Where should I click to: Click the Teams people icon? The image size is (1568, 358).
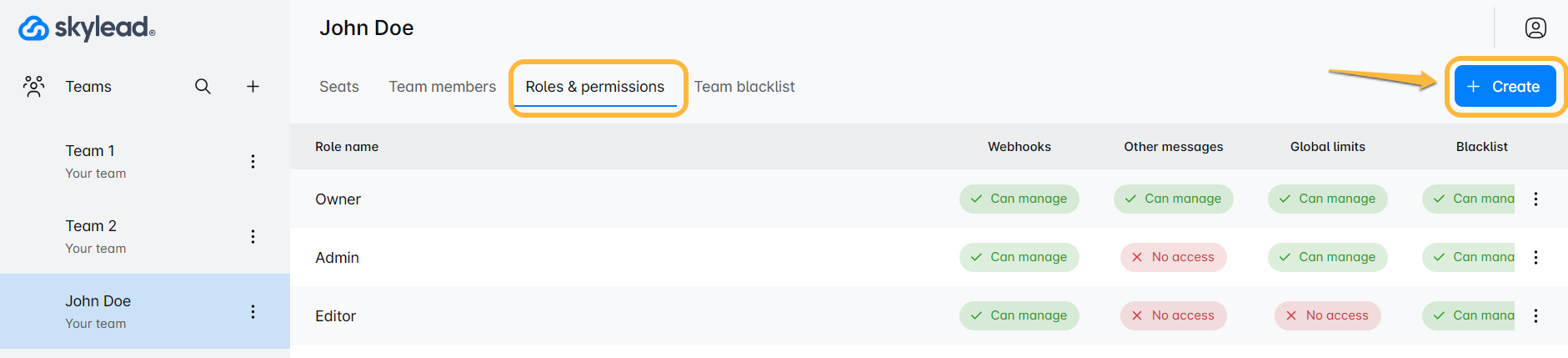tap(34, 86)
